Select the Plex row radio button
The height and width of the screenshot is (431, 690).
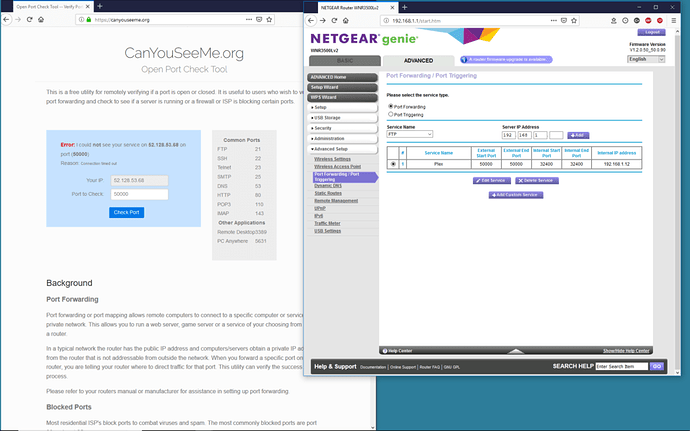(393, 164)
